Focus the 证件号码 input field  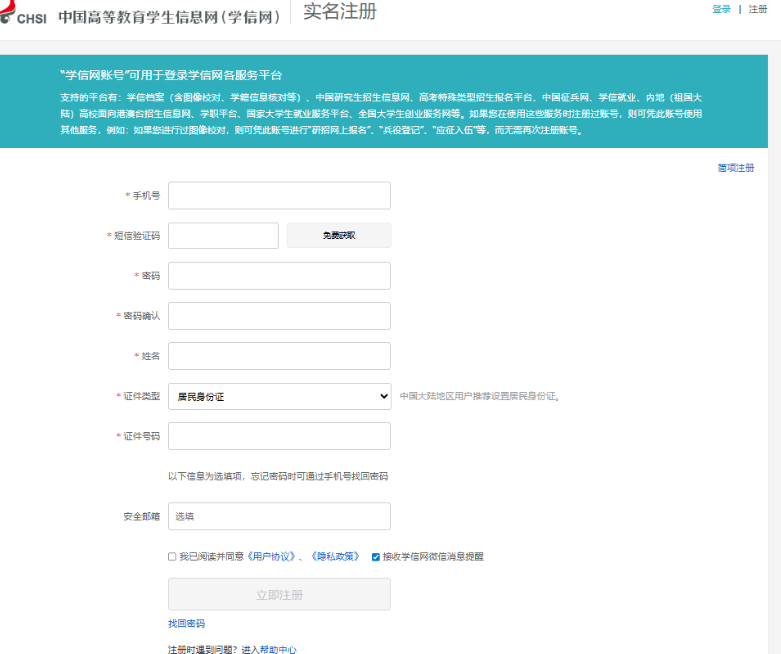pos(279,436)
